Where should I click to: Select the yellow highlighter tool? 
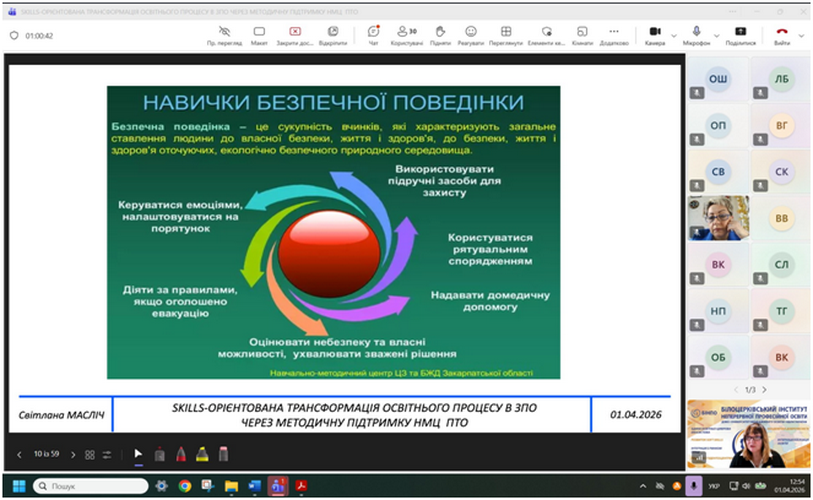(x=202, y=454)
